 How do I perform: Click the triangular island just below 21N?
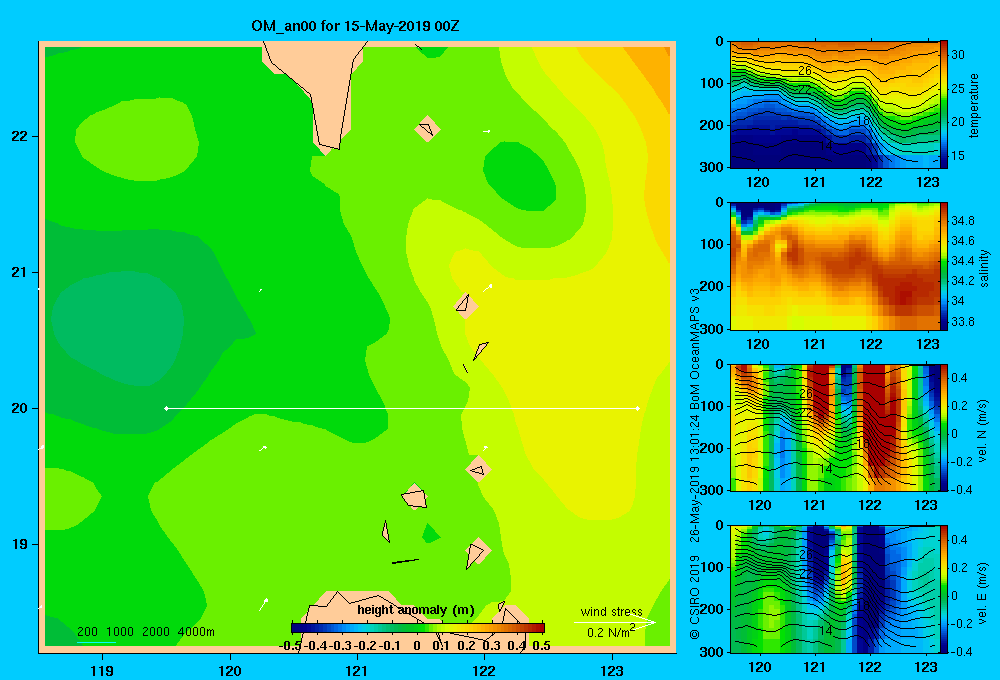click(x=466, y=305)
